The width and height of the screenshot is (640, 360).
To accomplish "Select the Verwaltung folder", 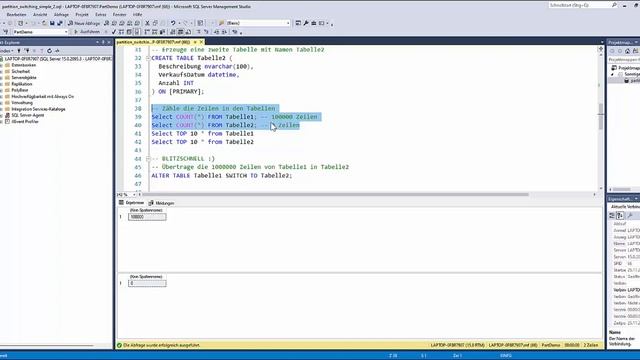I will click(22, 103).
